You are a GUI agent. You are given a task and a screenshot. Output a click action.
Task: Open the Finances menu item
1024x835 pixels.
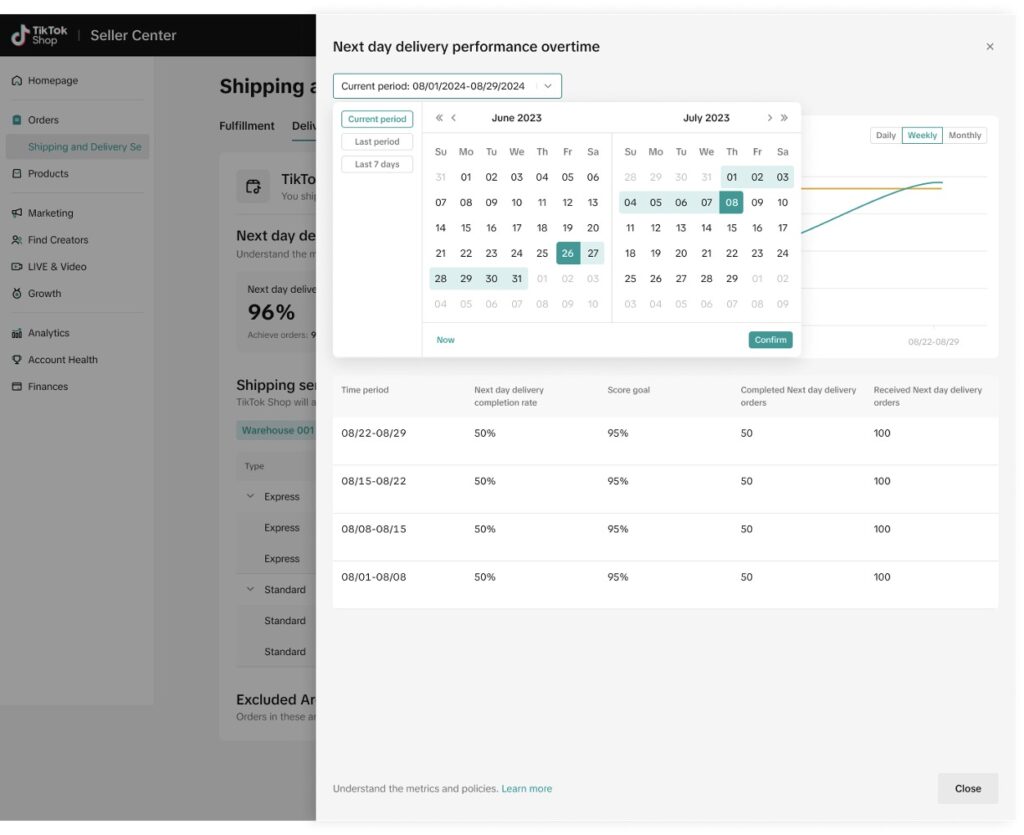(x=48, y=386)
